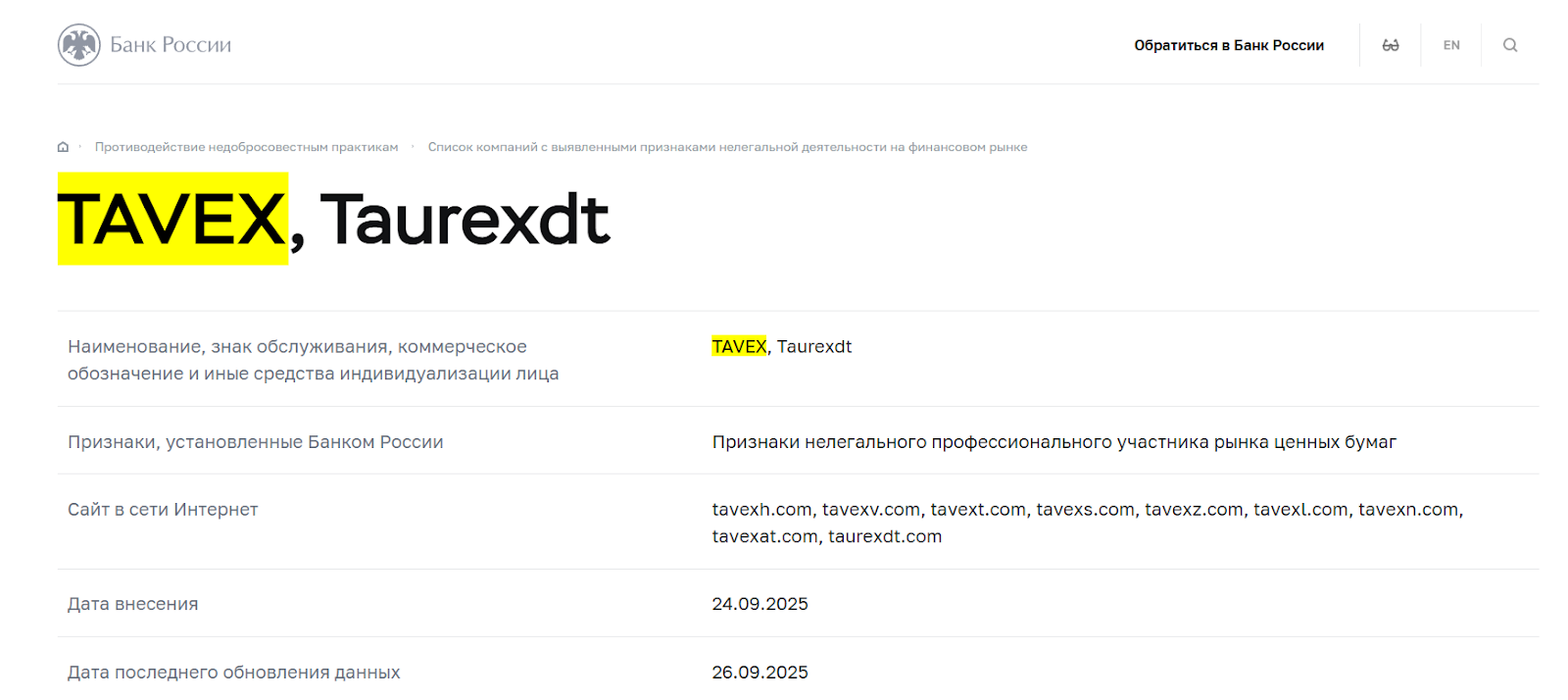Click the 'Признаки нелегального профессионального участника' value
This screenshot has width=1568, height=700.
click(x=1053, y=442)
